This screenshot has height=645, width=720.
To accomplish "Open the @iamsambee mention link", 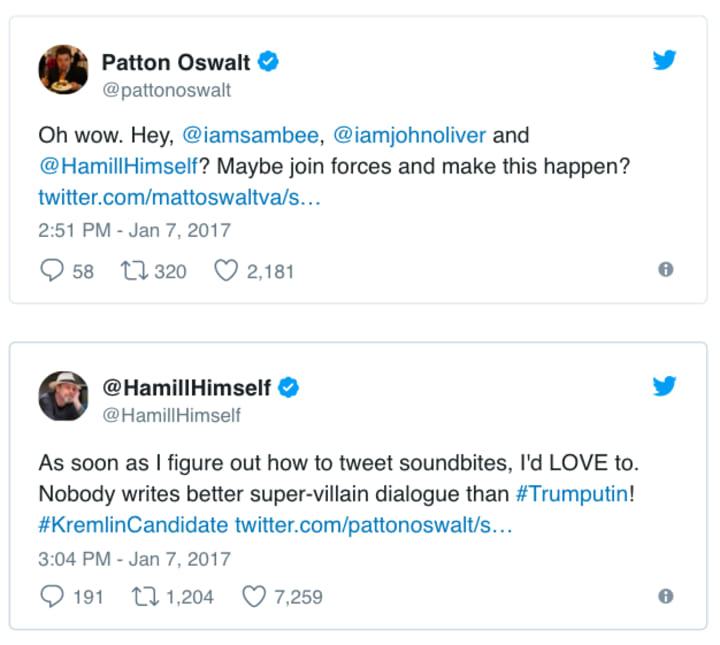I will (x=250, y=135).
